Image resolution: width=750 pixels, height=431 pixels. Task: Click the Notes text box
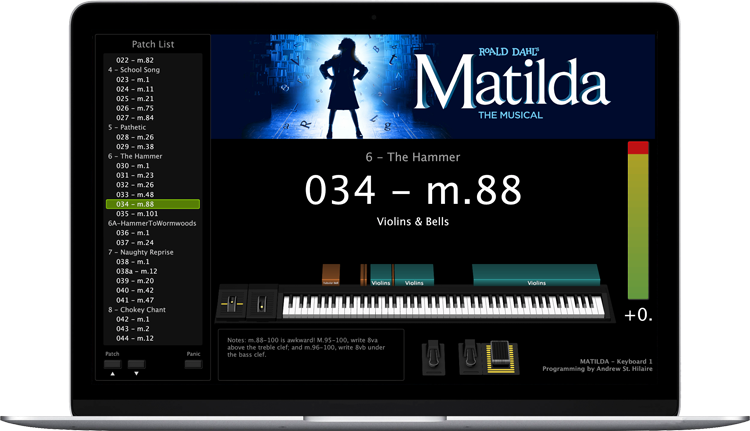(x=311, y=354)
